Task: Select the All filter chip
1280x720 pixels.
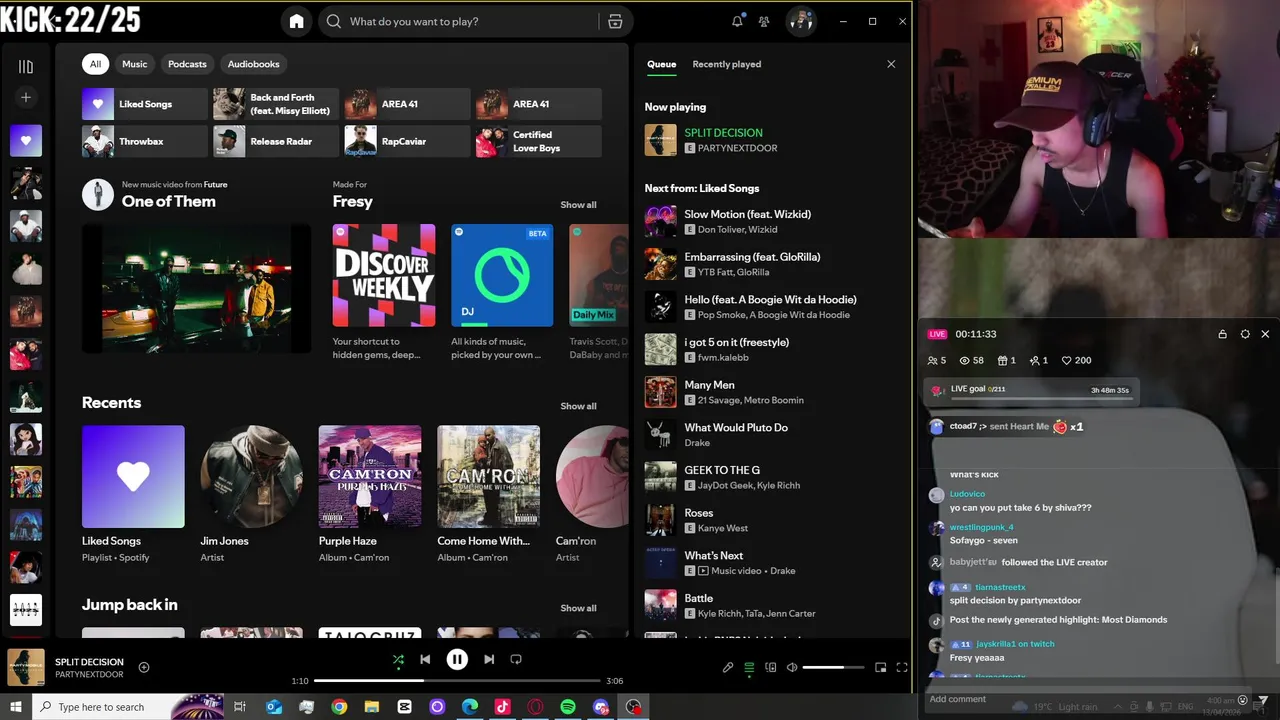Action: tap(95, 64)
